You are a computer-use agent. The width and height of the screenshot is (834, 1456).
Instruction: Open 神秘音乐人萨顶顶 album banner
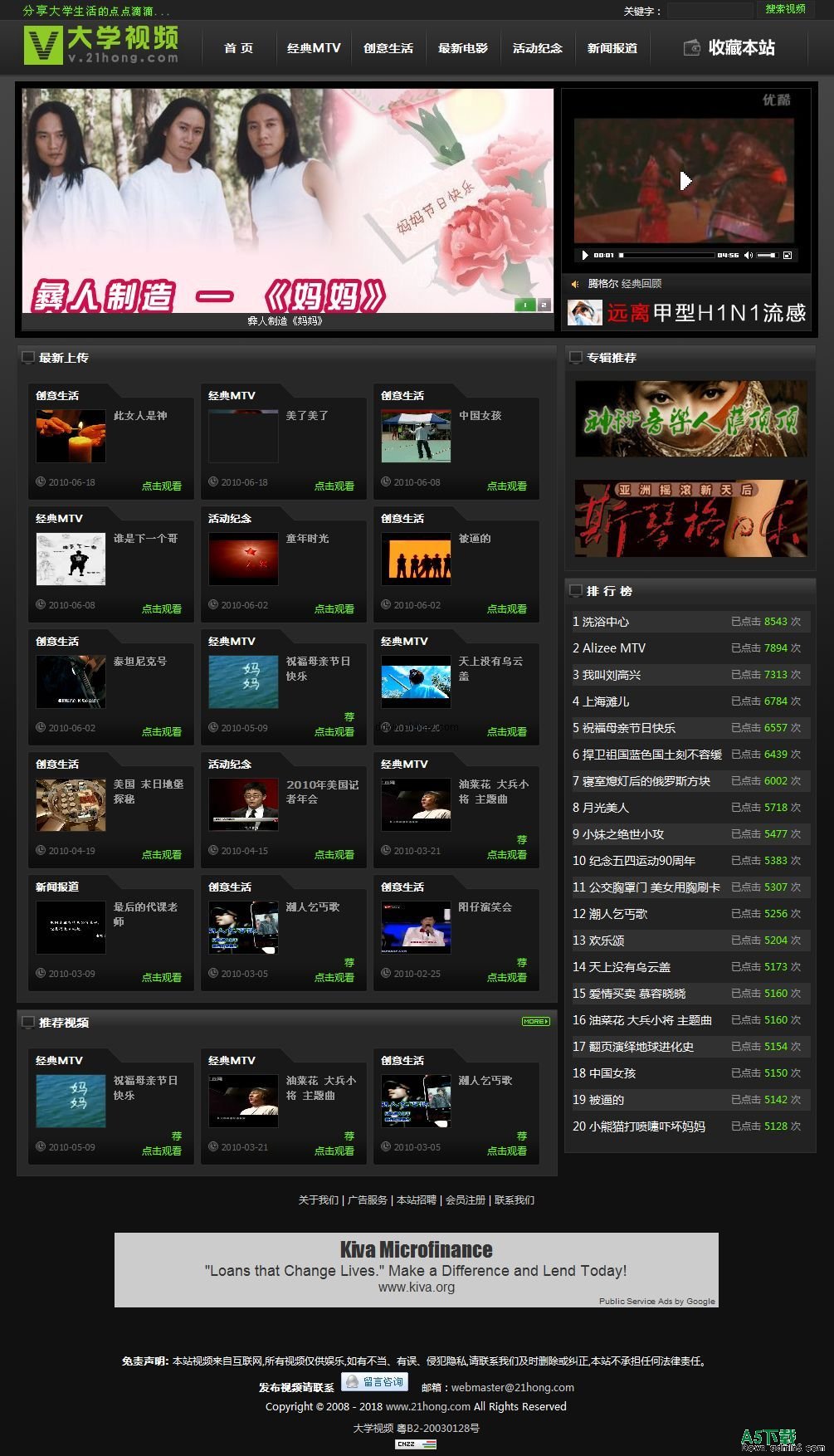pos(691,418)
